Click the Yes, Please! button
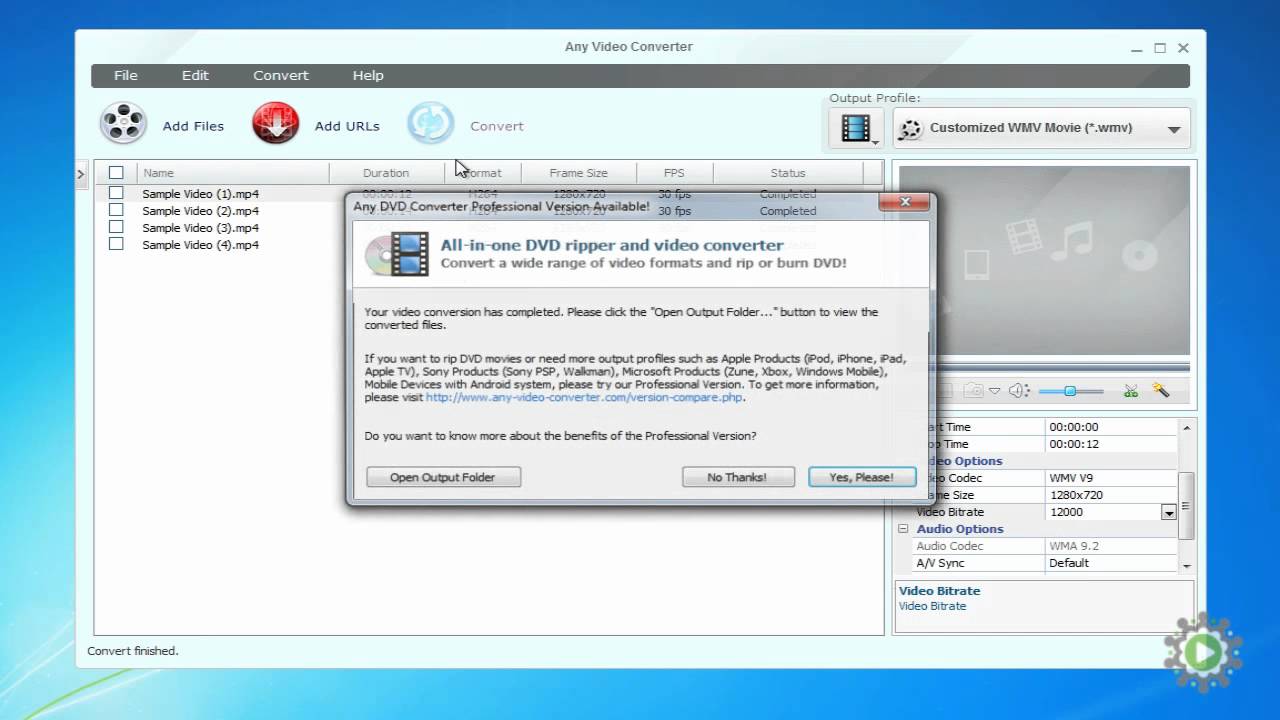 pos(862,477)
